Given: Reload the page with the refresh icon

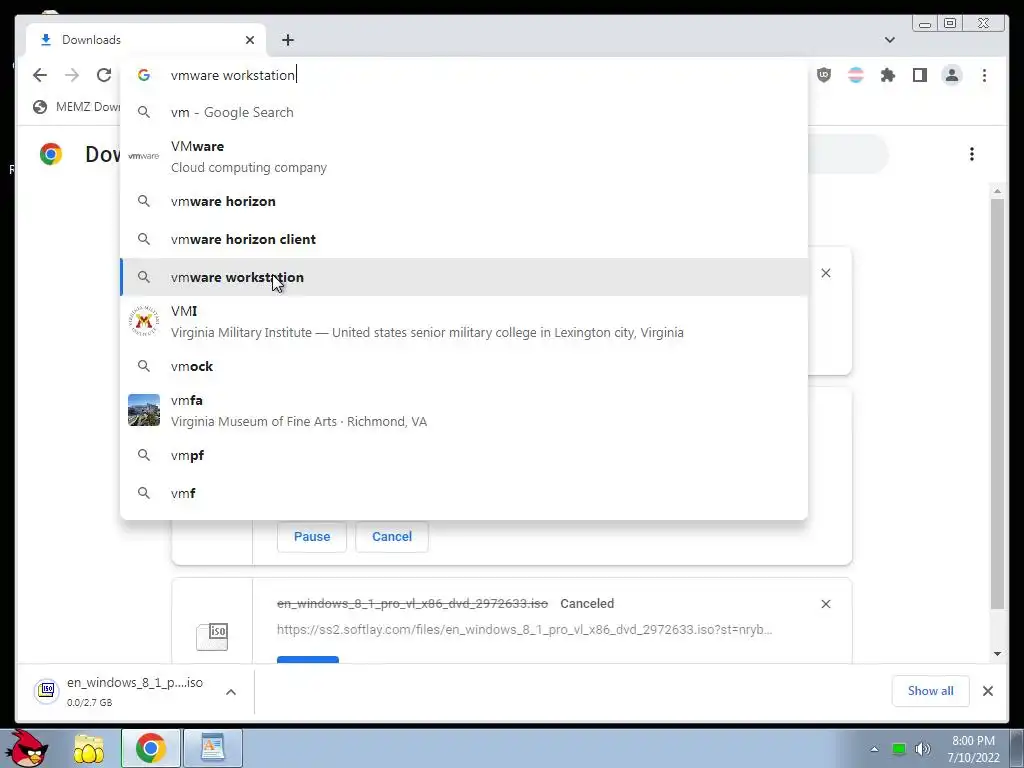Looking at the screenshot, I should [x=104, y=75].
